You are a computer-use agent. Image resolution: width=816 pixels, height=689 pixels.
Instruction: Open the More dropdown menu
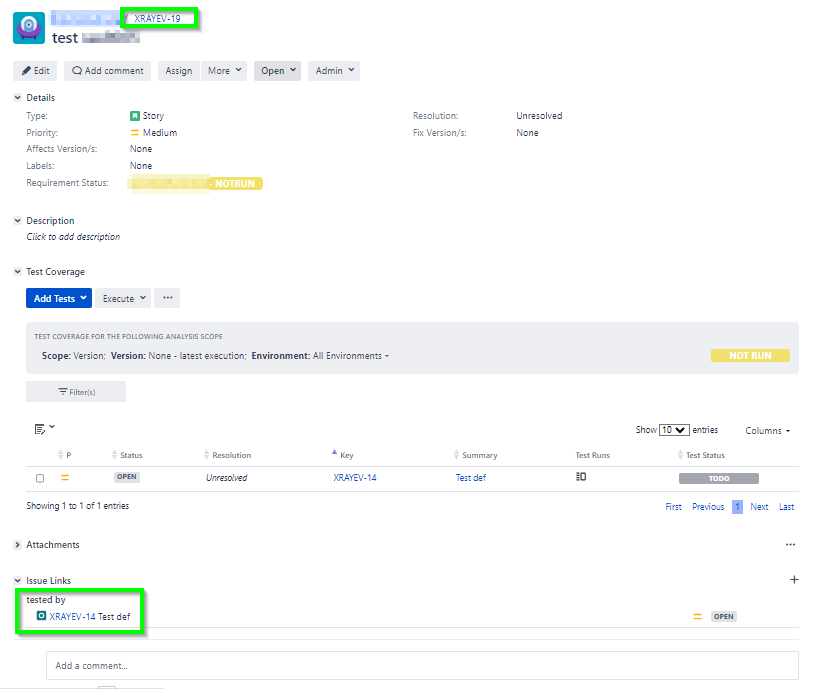coord(224,71)
